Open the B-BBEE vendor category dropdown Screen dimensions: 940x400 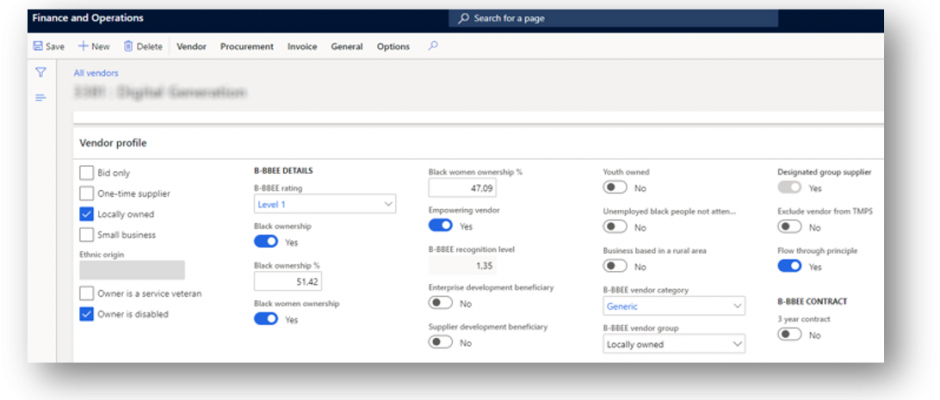click(737, 306)
